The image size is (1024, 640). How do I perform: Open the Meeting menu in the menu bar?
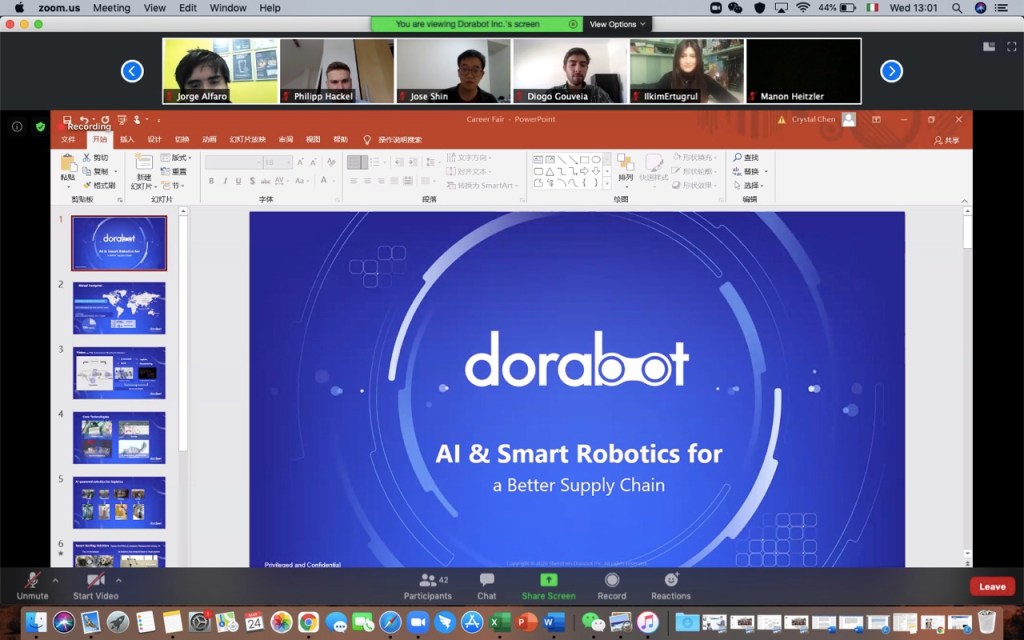tap(111, 8)
